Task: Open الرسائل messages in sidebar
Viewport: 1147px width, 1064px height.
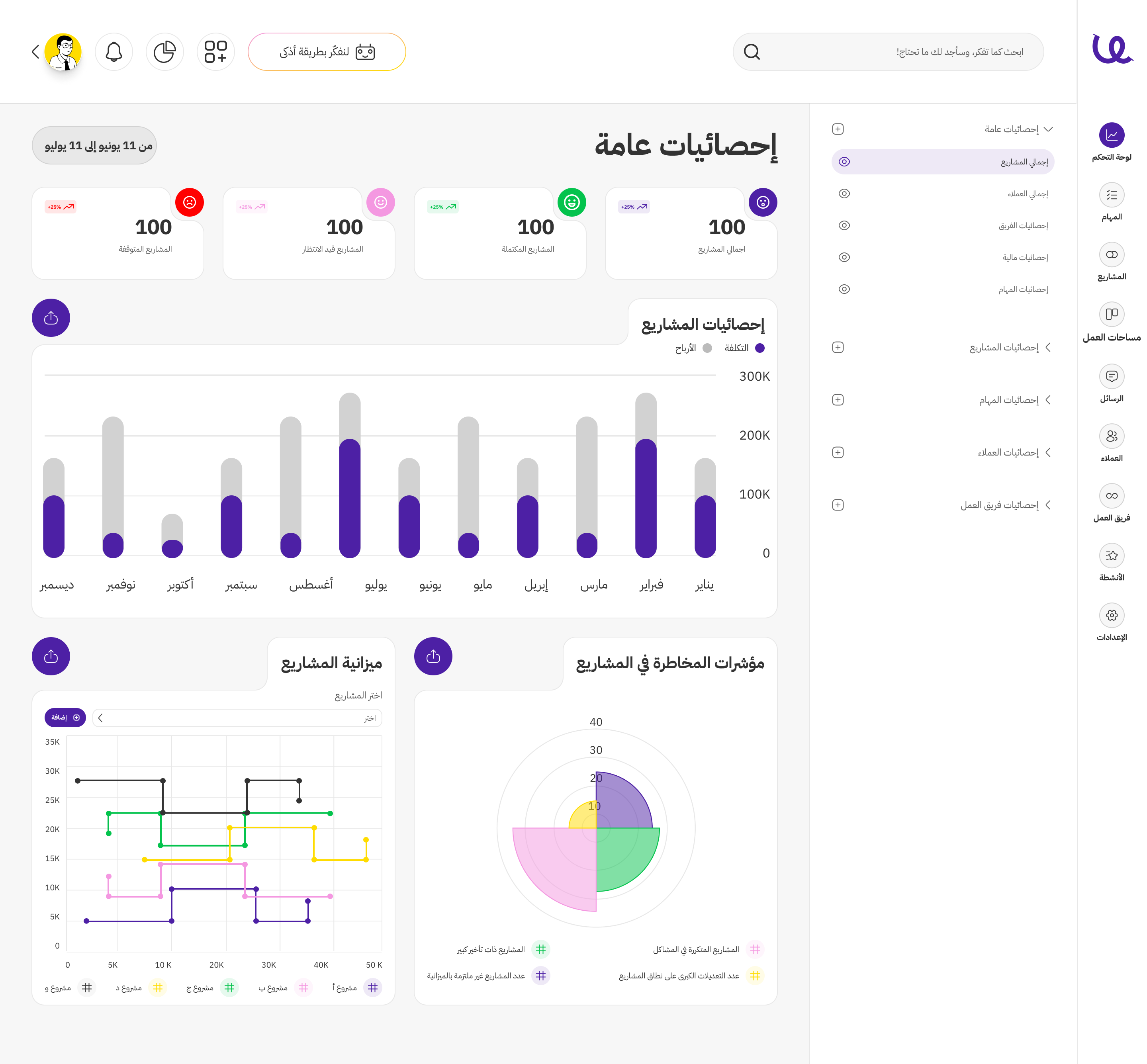Action: coord(1111,383)
